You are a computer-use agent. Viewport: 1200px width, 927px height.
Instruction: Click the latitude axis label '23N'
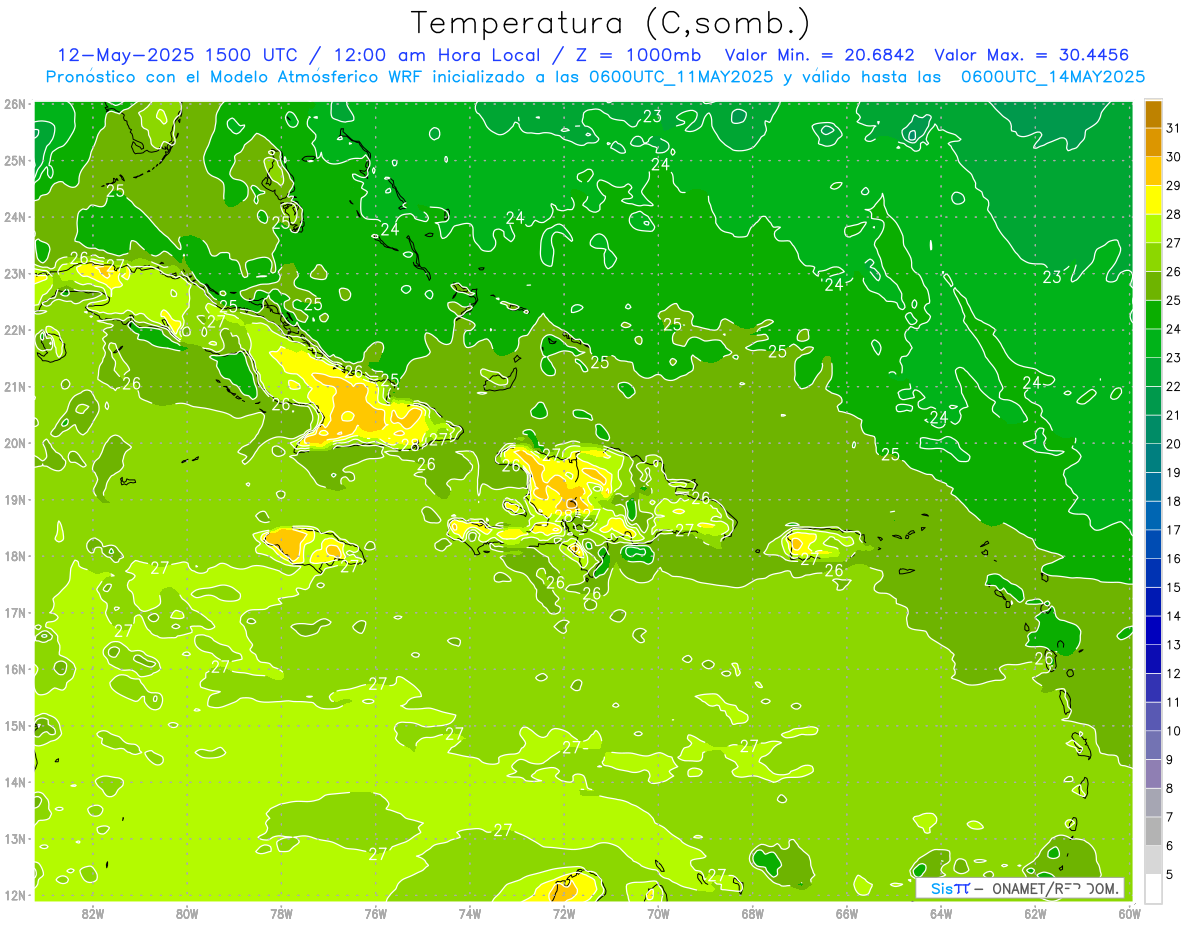[15, 274]
